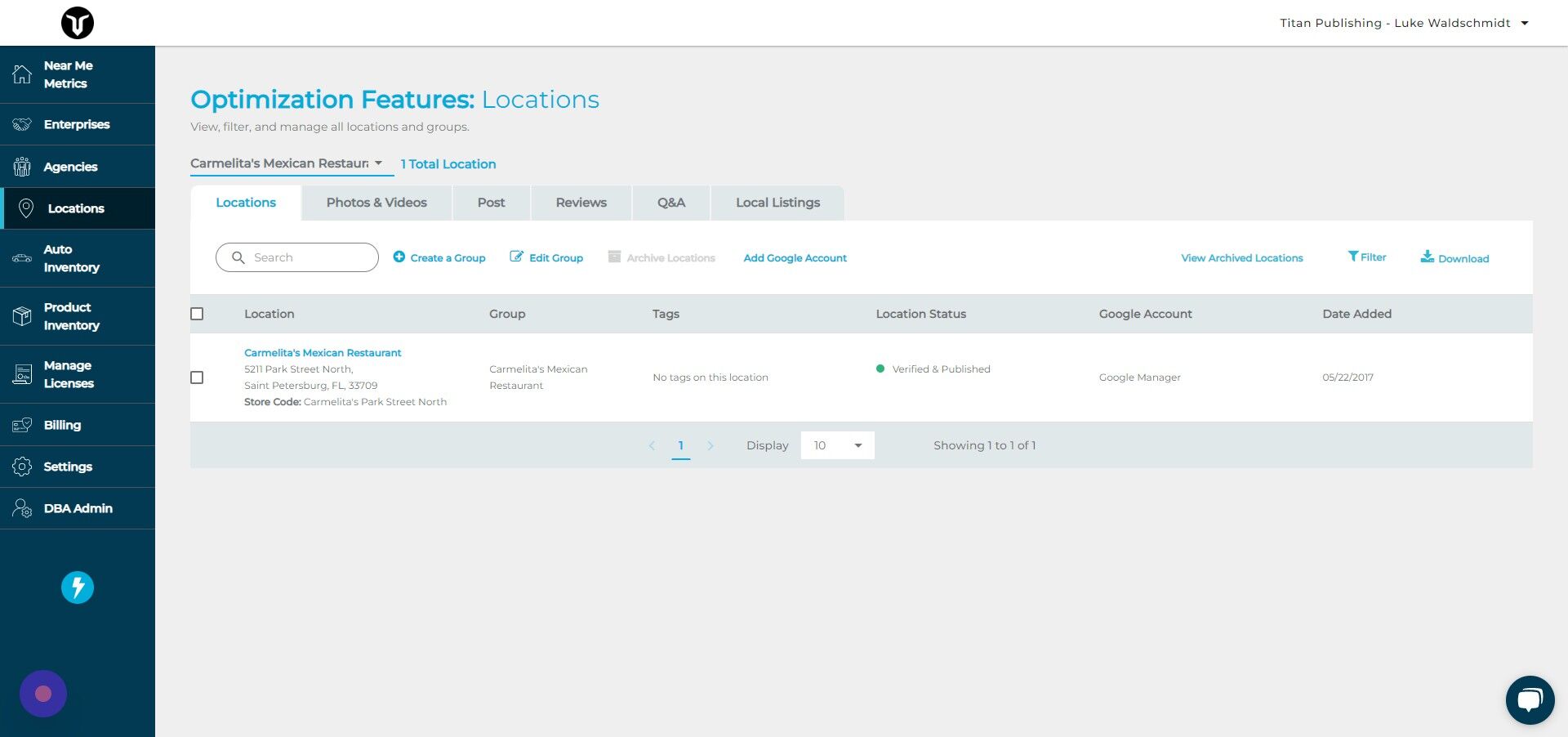Open Carmelita's Mexican Restaurant location link
The width and height of the screenshot is (1568, 737).
coord(323,353)
